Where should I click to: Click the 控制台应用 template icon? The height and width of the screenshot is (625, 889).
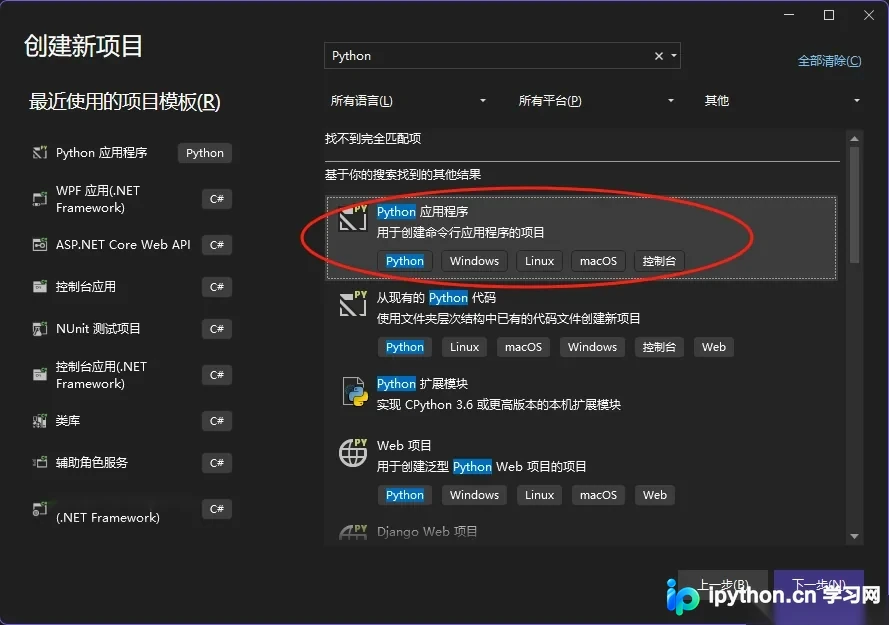(40, 287)
